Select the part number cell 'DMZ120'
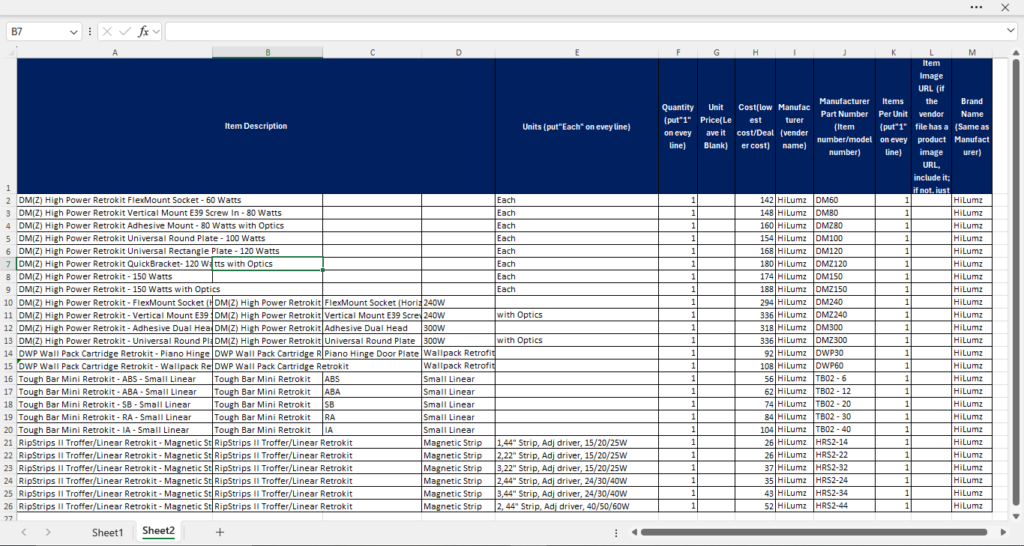 click(844, 264)
